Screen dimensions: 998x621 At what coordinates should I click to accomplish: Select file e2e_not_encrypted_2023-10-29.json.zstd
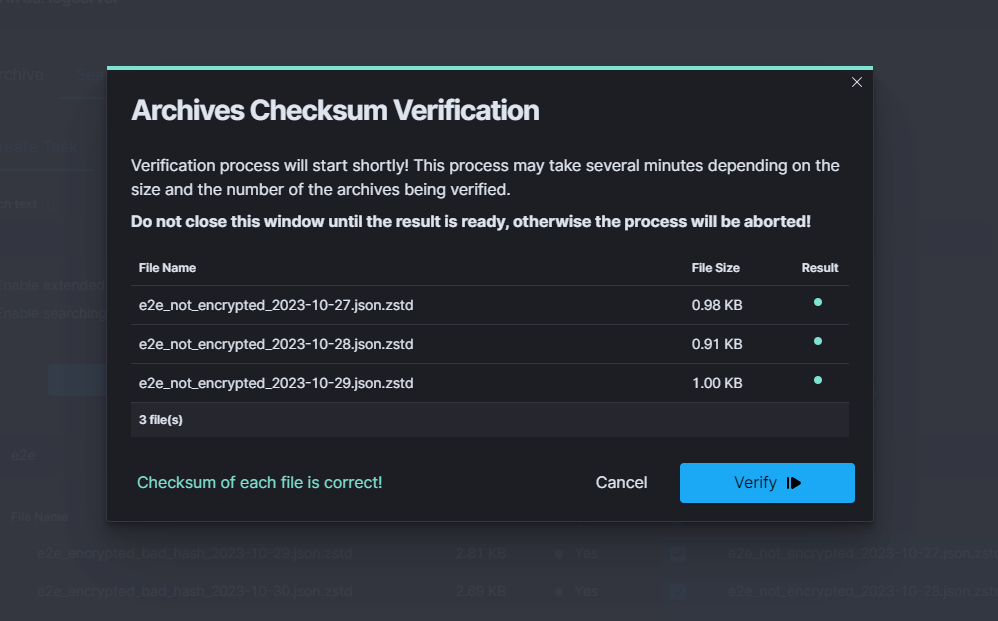point(276,383)
